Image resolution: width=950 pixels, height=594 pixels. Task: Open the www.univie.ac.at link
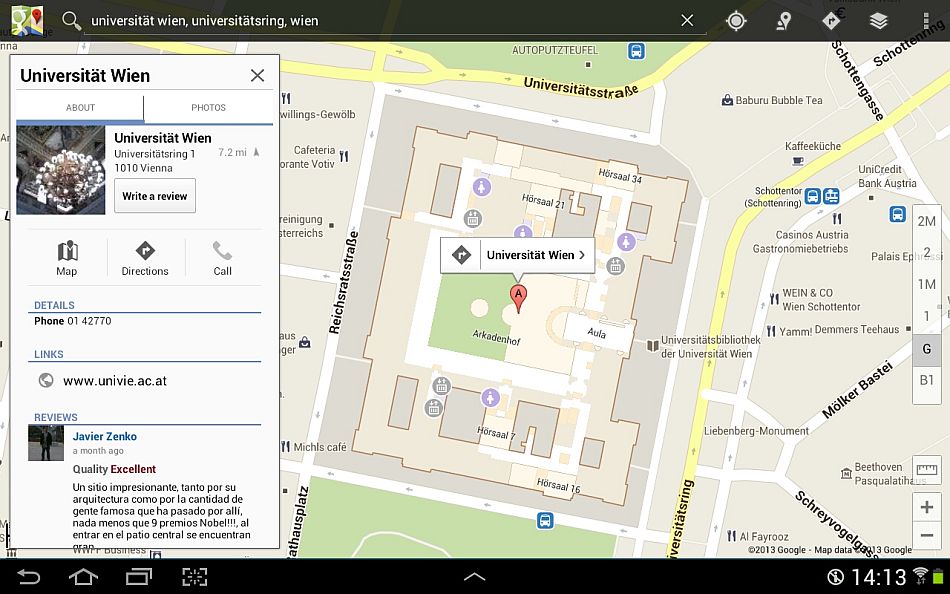(114, 380)
